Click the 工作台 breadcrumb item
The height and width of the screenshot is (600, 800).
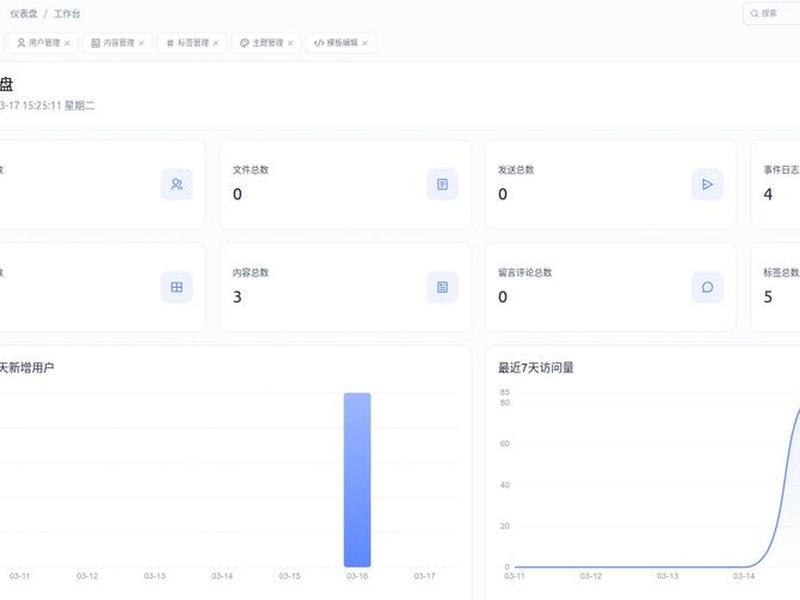67,14
